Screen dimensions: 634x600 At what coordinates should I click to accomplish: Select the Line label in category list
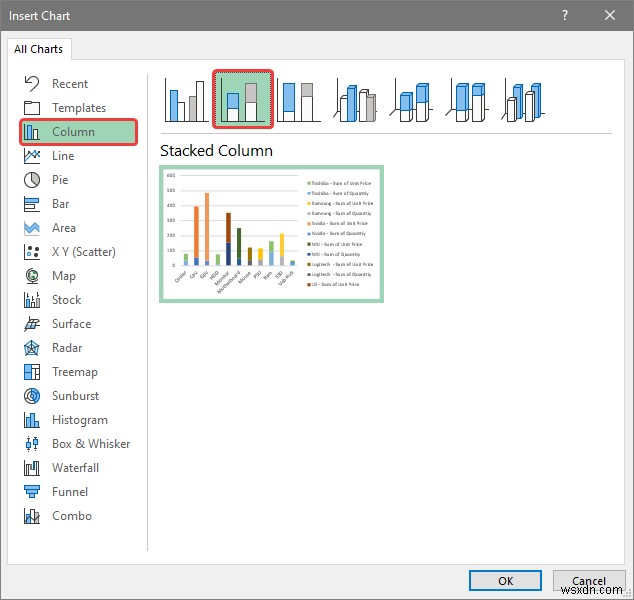63,156
